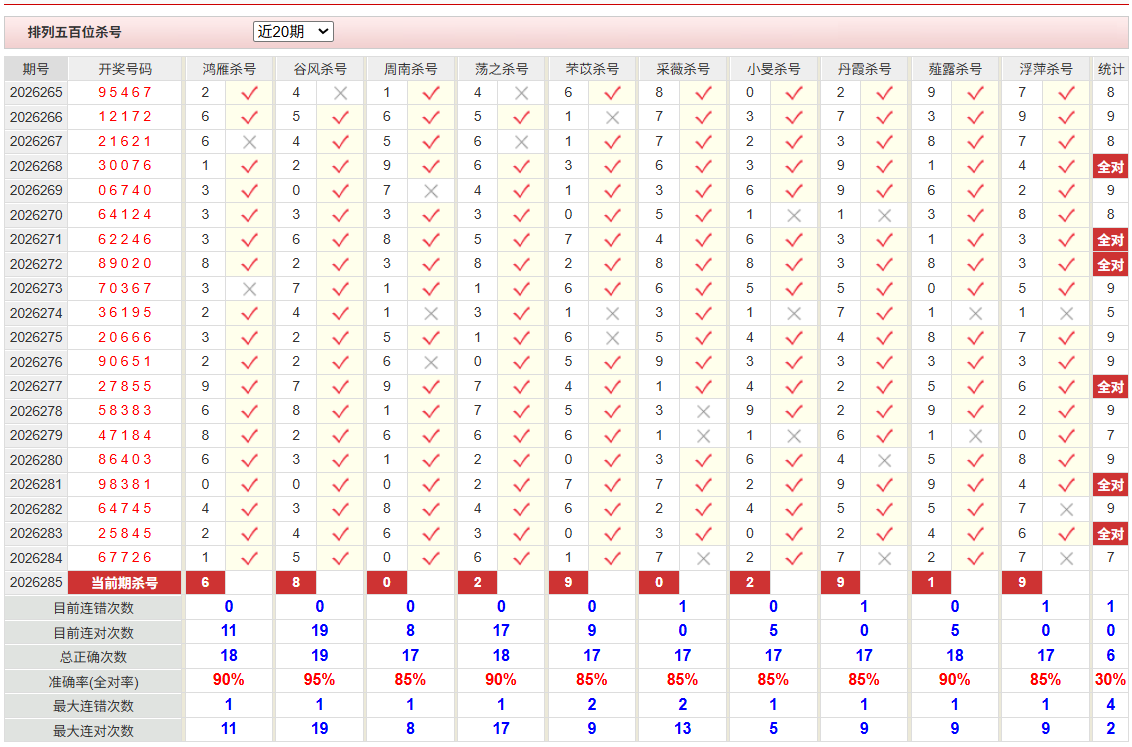Select the 薤露杀号 column header
Viewport: 1132px width, 747px height.
tap(954, 69)
